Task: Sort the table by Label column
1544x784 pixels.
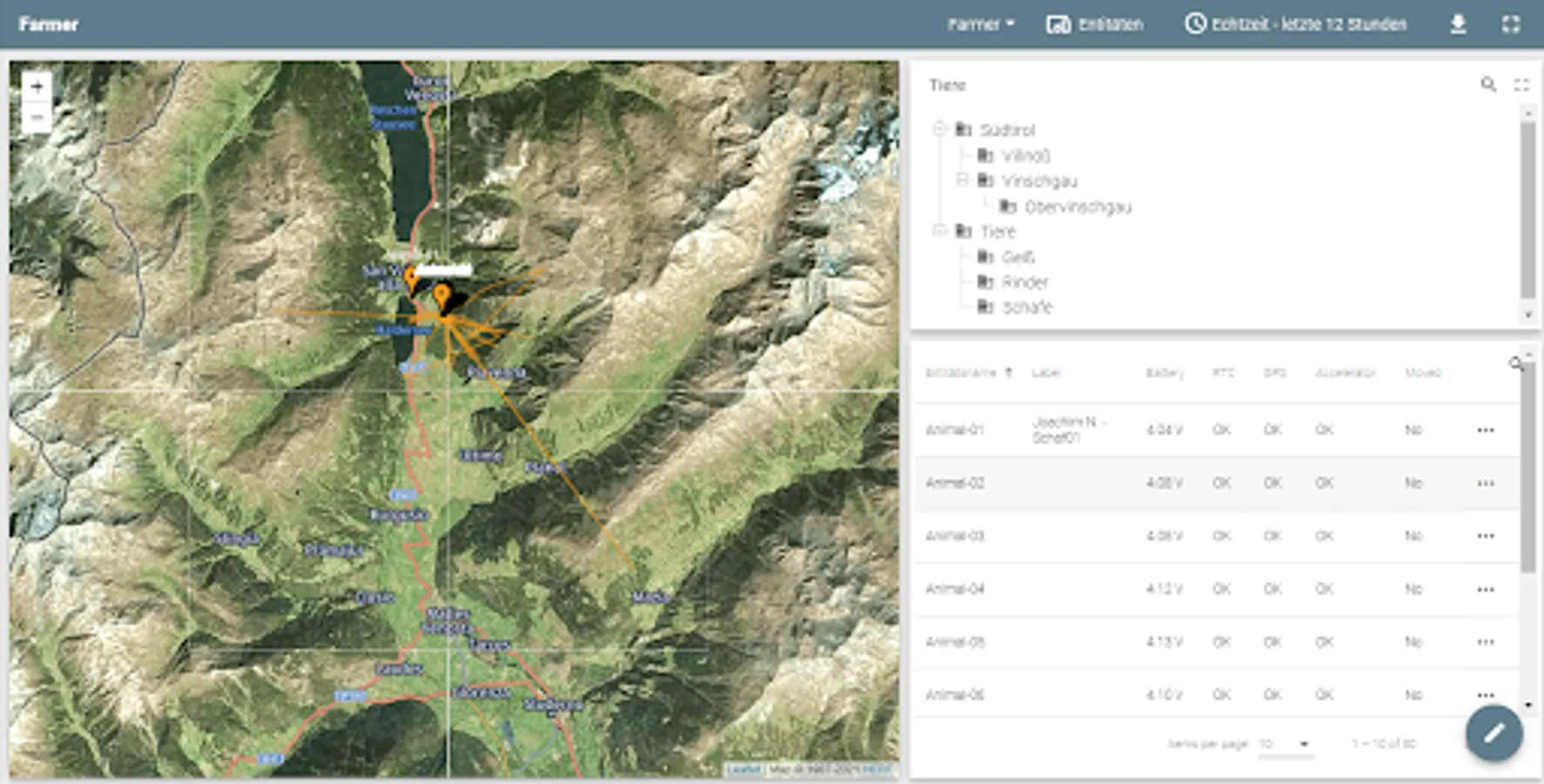Action: point(1046,373)
